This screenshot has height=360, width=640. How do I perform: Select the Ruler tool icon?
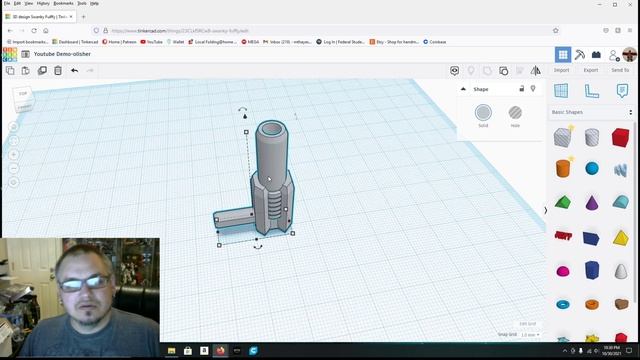coord(591,91)
